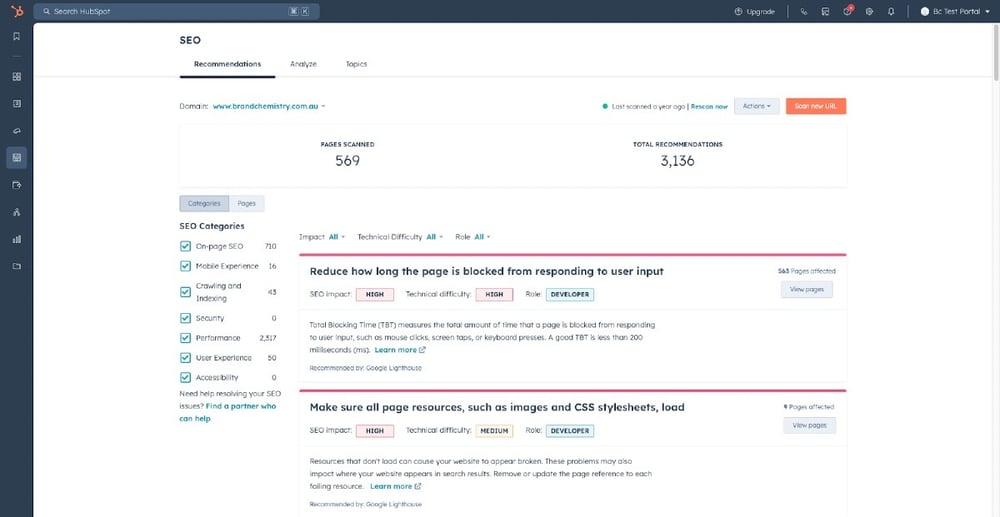Uncheck the On-page SEO category

186,246
